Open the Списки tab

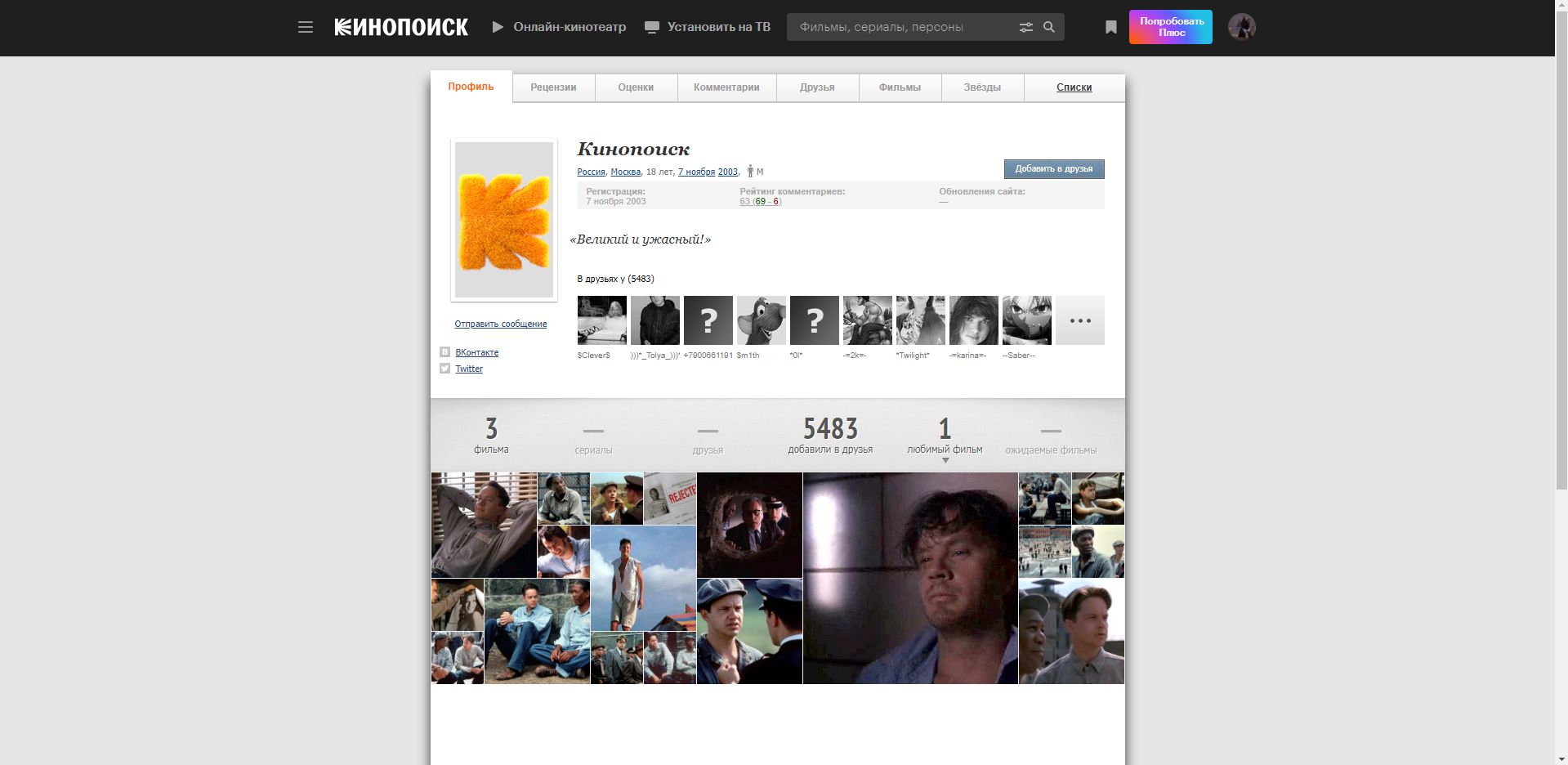[x=1074, y=87]
